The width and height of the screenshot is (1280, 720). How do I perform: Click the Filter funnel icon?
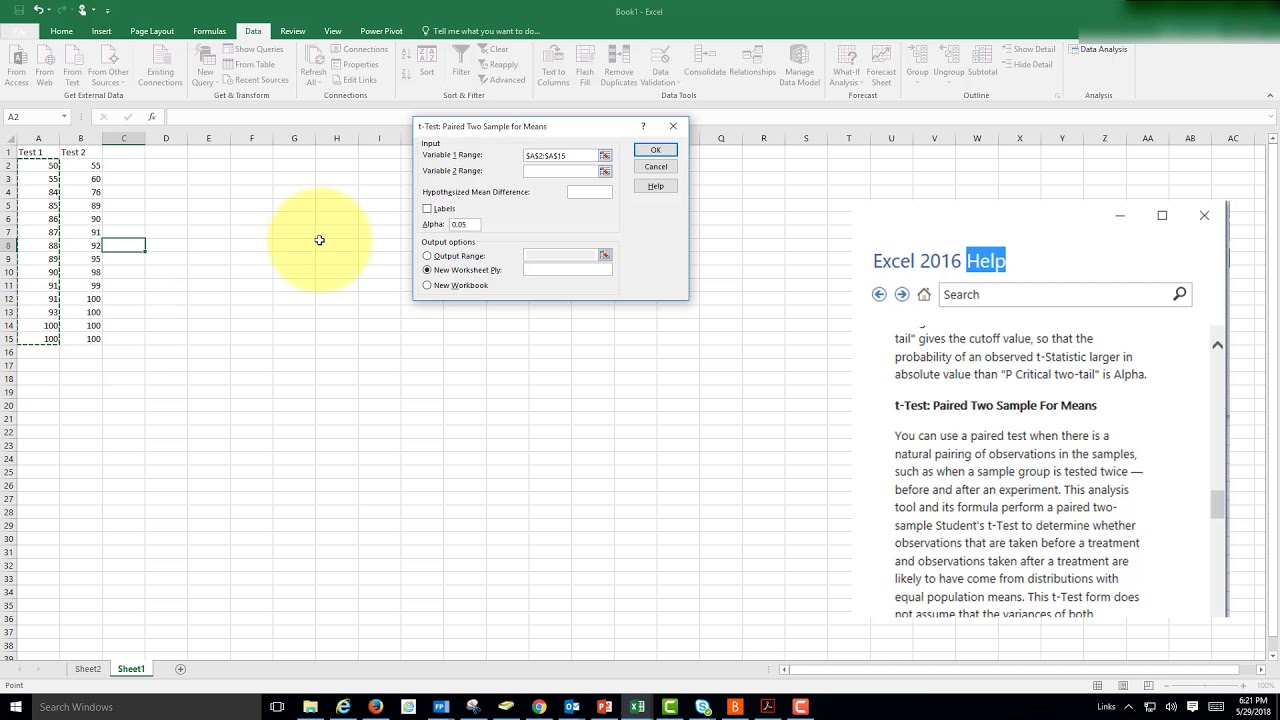pos(461,56)
